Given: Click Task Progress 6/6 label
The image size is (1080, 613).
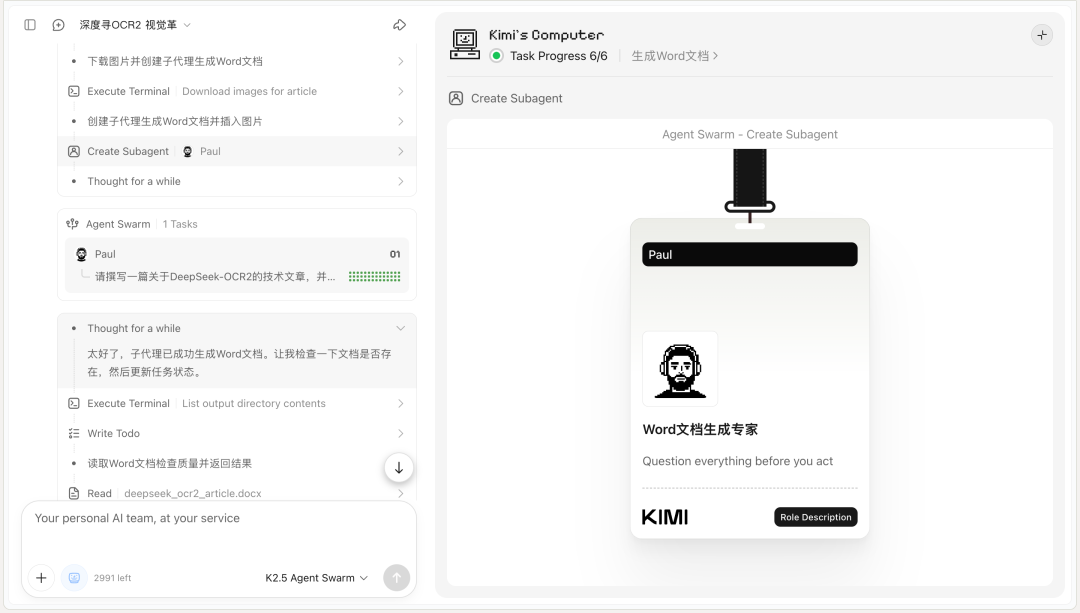Looking at the screenshot, I should (x=559, y=56).
